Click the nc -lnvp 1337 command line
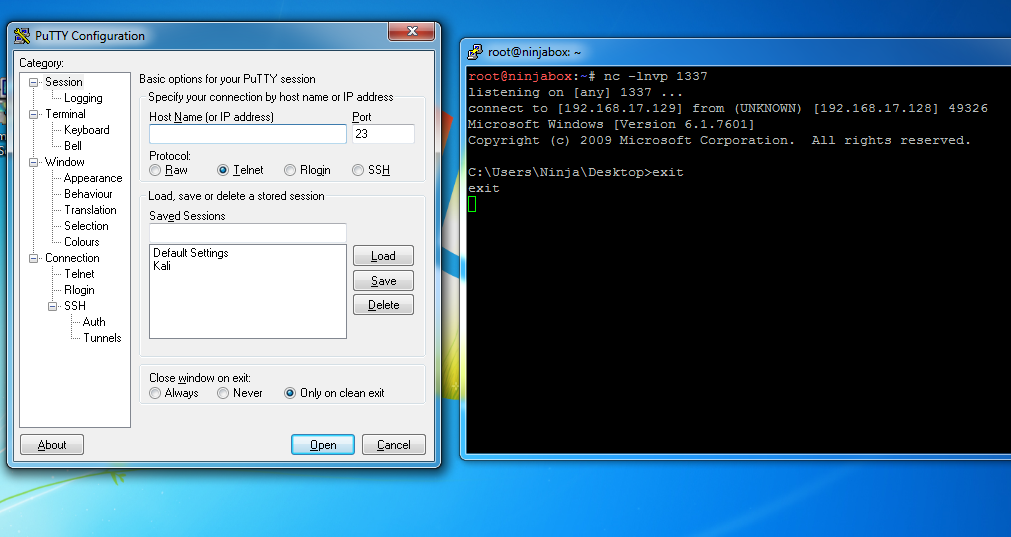 click(655, 76)
